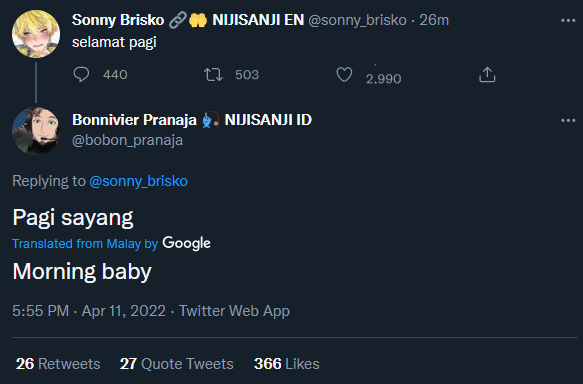Open the @sonny_brisko link after "Replying to"
The width and height of the screenshot is (583, 384).
(x=138, y=181)
